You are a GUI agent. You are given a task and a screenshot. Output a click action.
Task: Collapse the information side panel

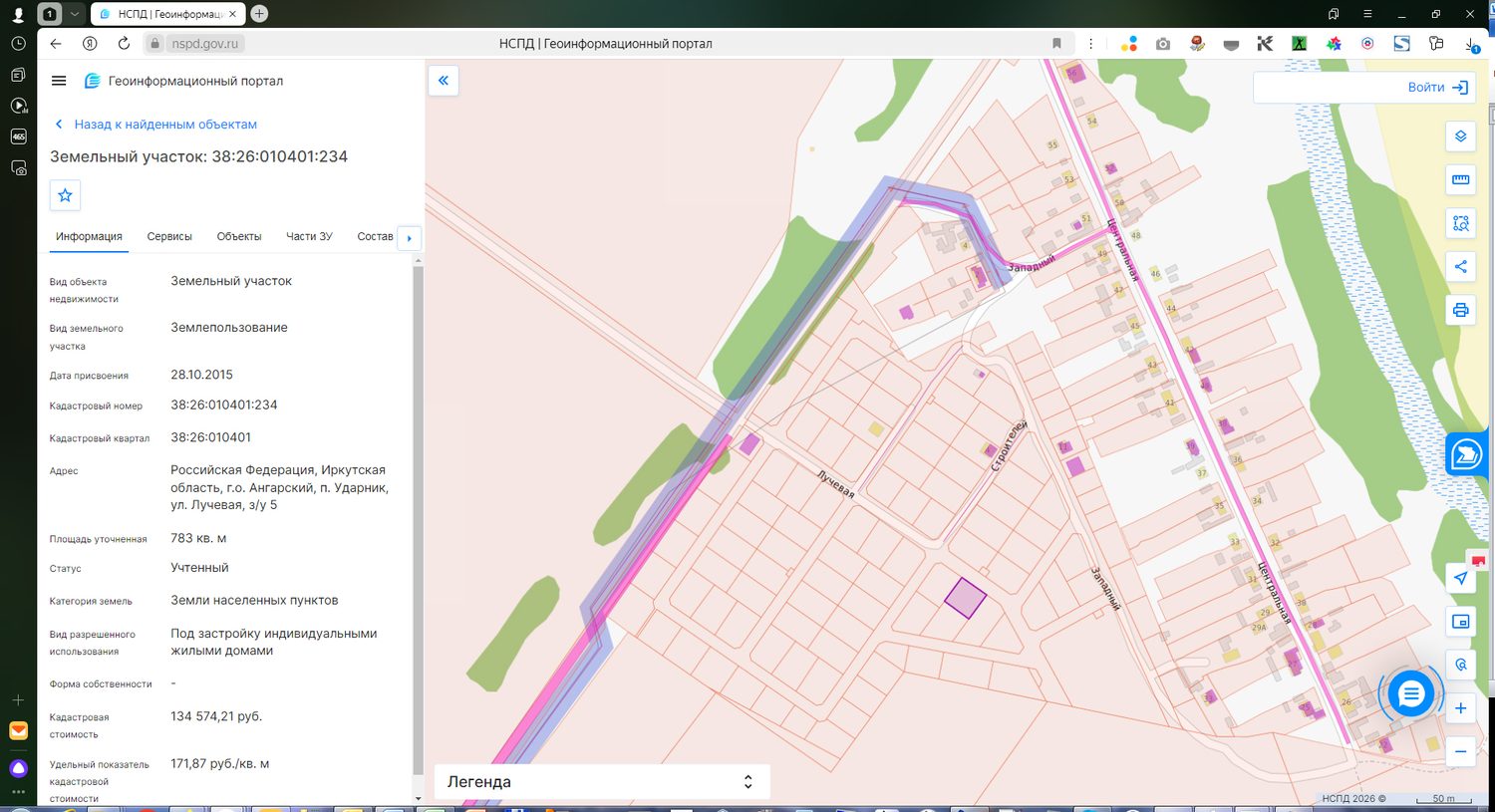pyautogui.click(x=444, y=81)
